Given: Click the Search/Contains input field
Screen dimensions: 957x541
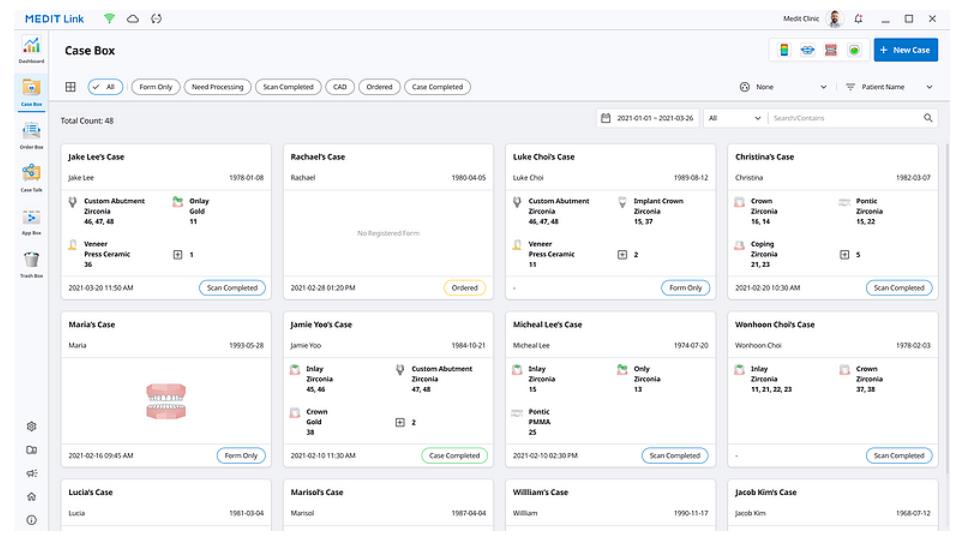Looking at the screenshot, I should tap(845, 118).
